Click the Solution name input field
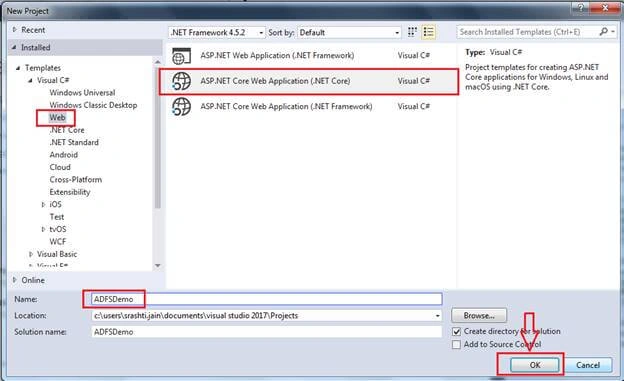Screen dimensions: 624x381 point(267,332)
